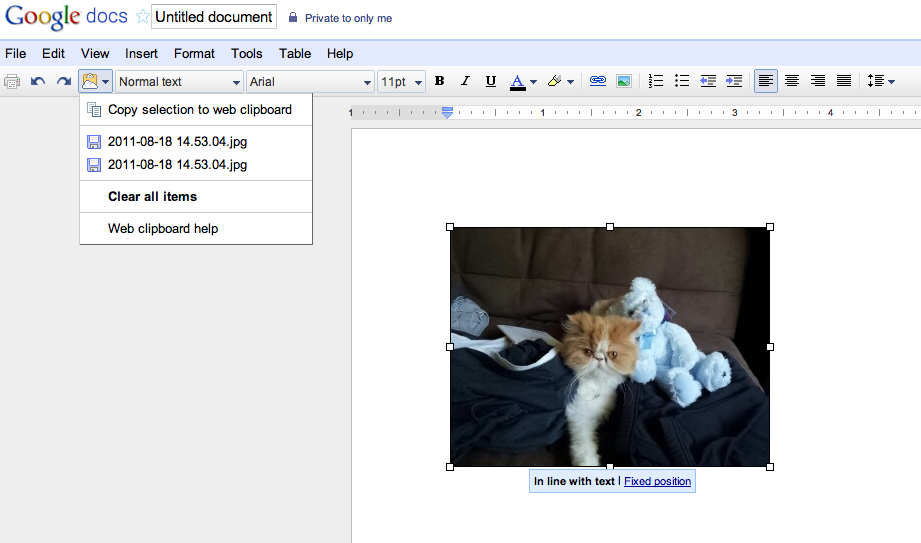The width and height of the screenshot is (921, 543).
Task: Open the 11pt font size dropdown
Action: (401, 82)
